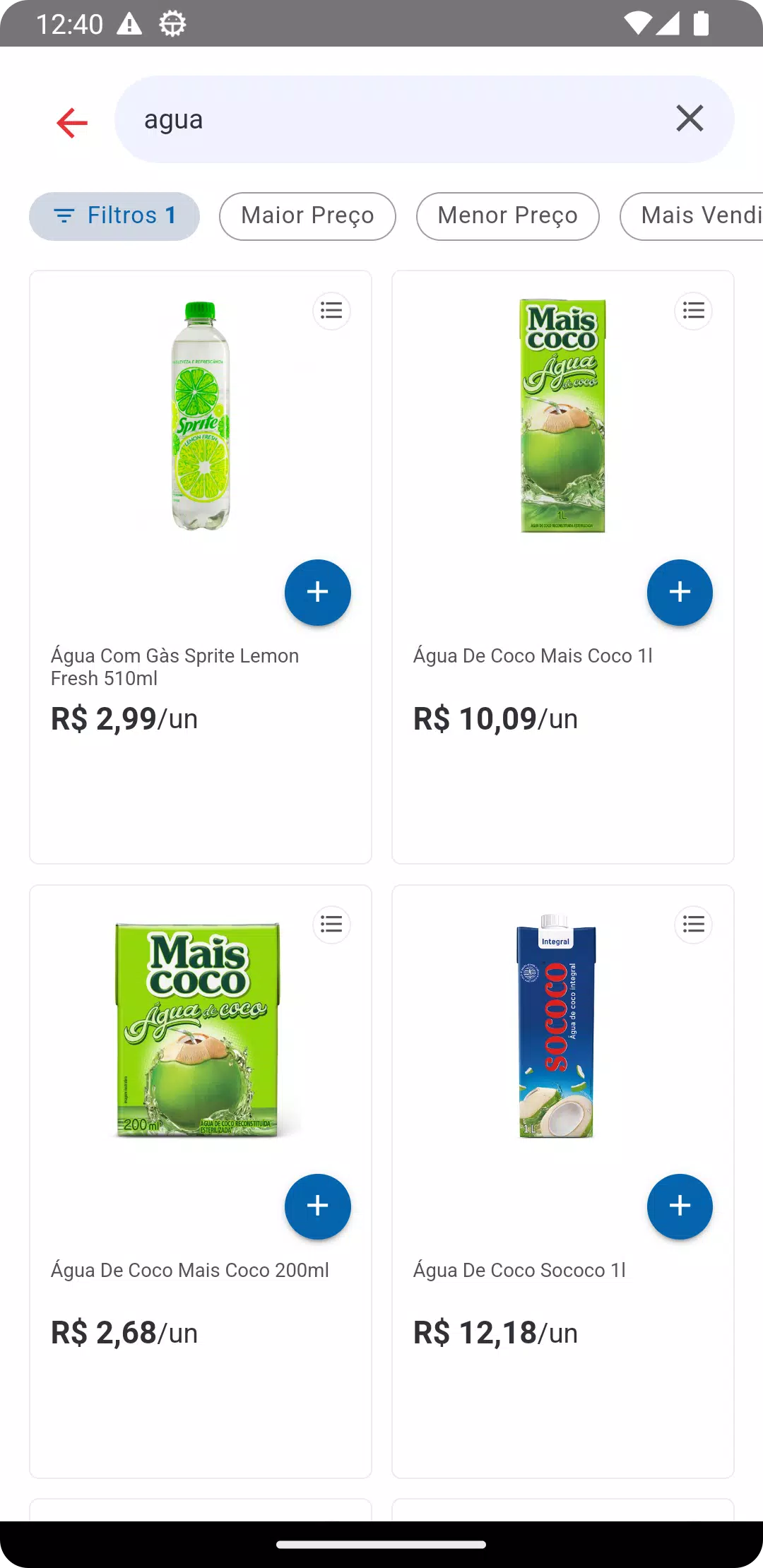View the Sprite bottle product image

coord(201,415)
